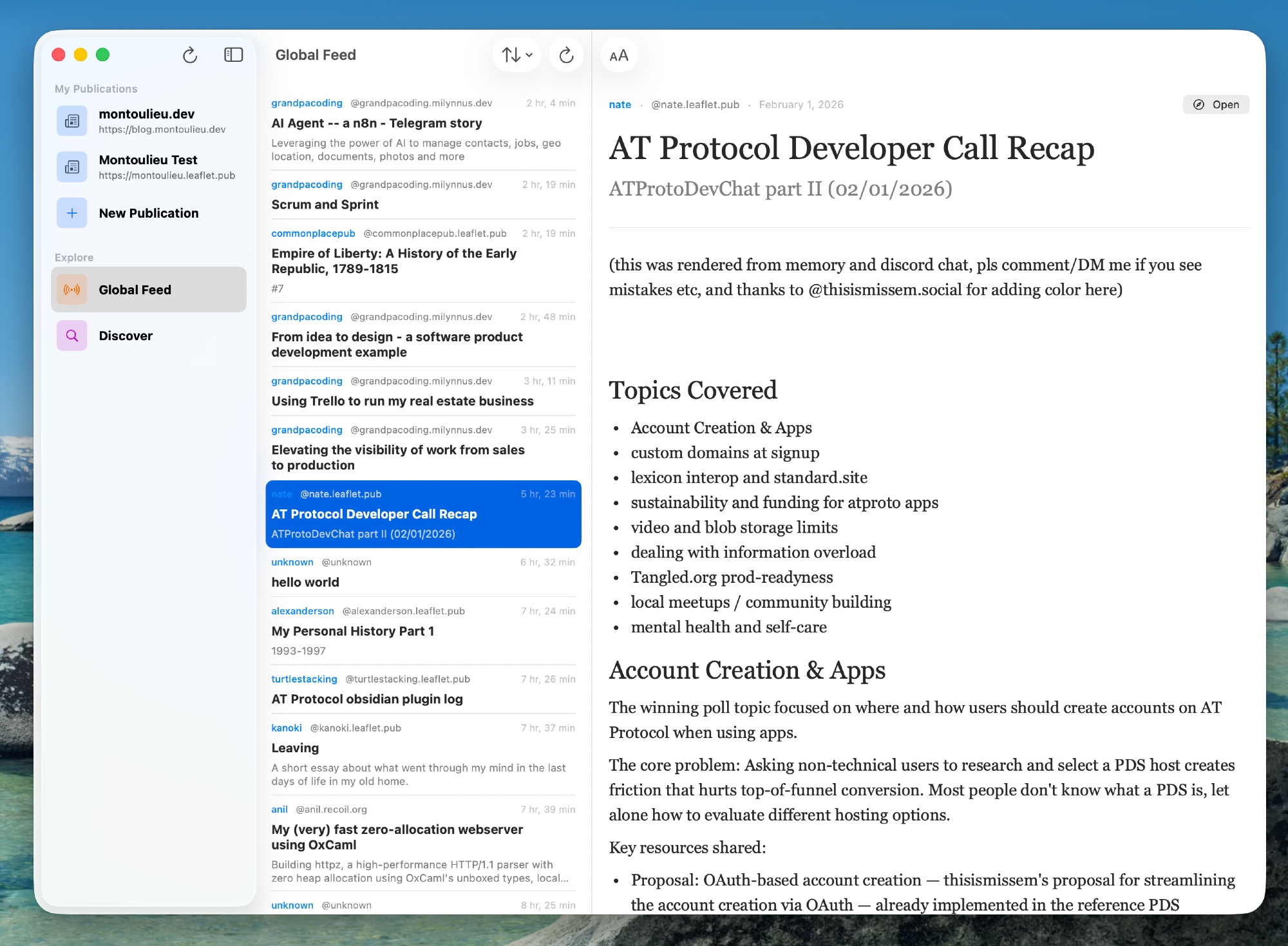Open the text size AA settings
Screen dimensions: 1288x946
[618, 56]
